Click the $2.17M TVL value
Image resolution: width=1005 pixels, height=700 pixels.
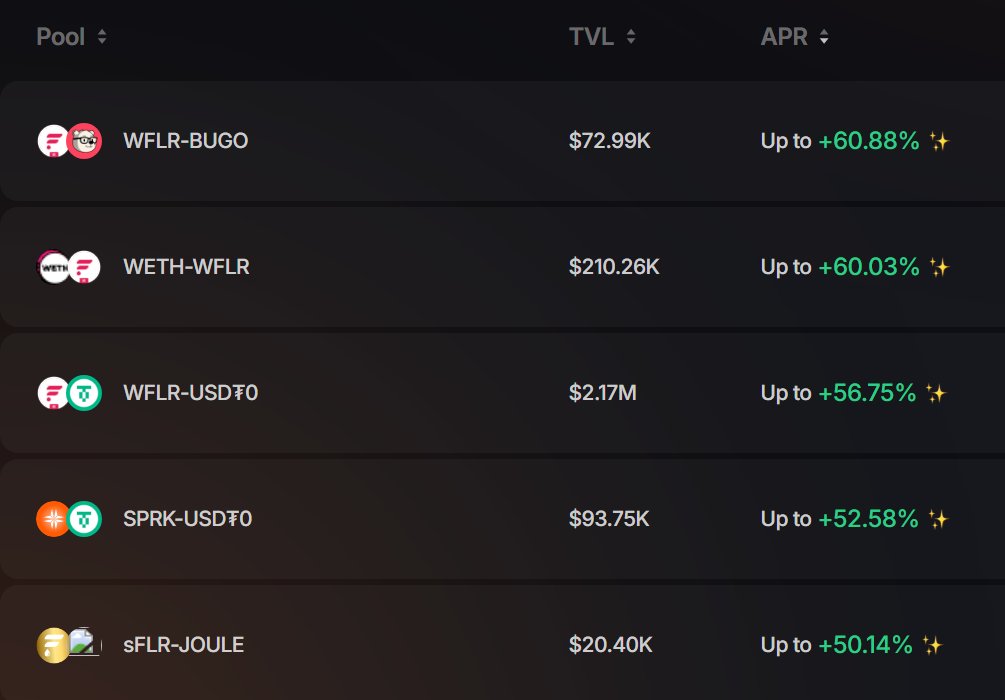[602, 393]
